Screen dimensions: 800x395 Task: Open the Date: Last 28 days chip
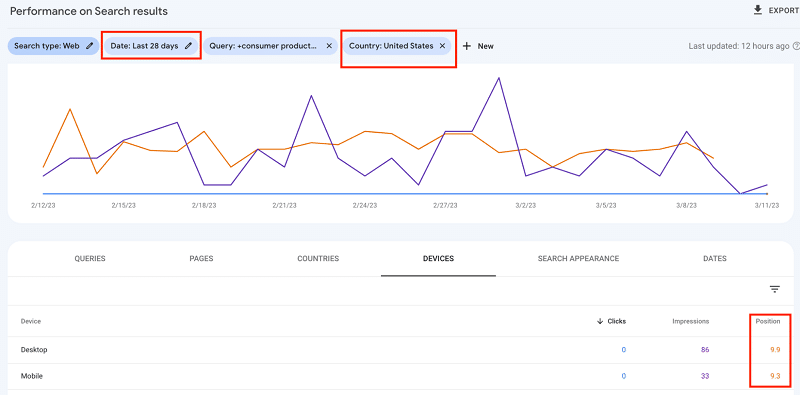click(x=152, y=46)
